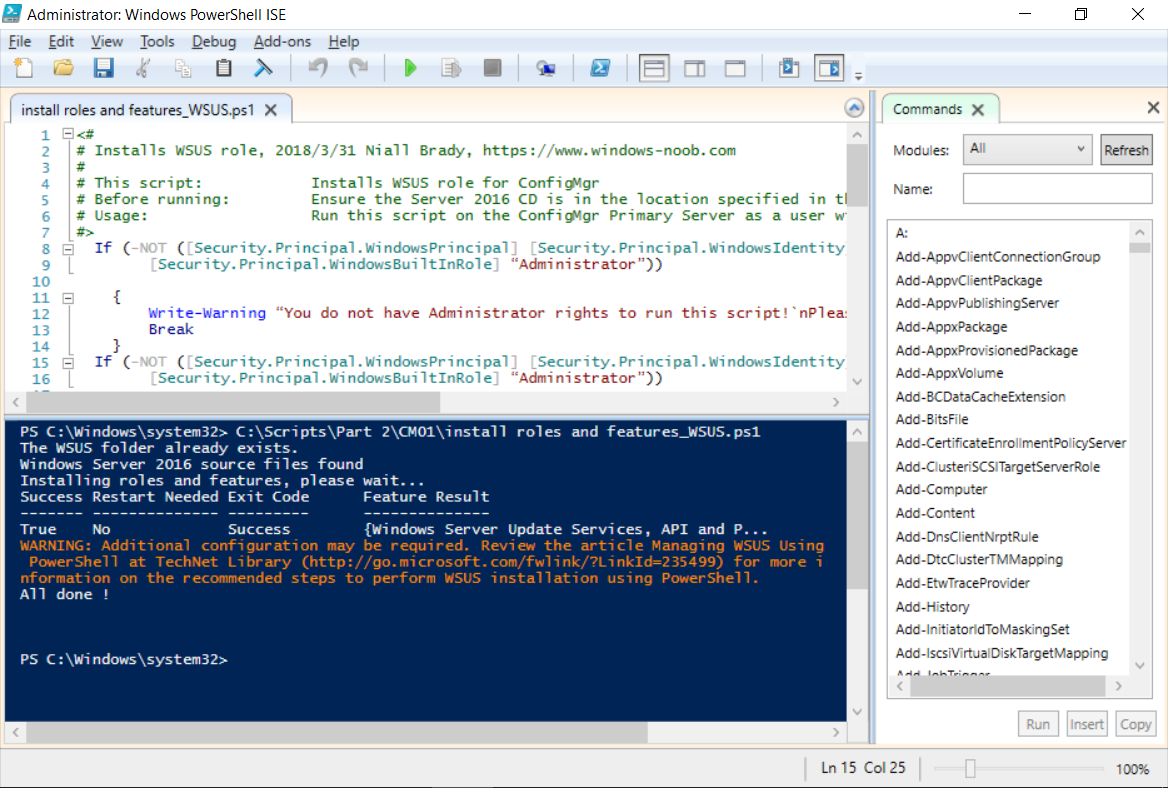Click the script pane horizontal scrollbar thumb
The image size is (1168, 788).
pos(233,402)
